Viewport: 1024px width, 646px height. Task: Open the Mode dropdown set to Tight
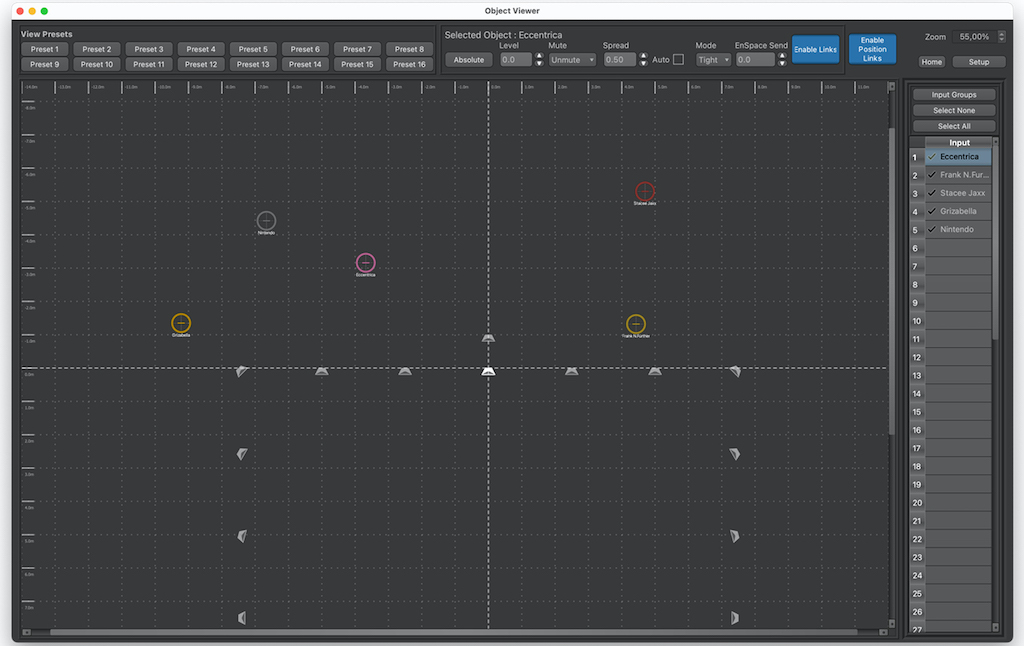pyautogui.click(x=713, y=60)
